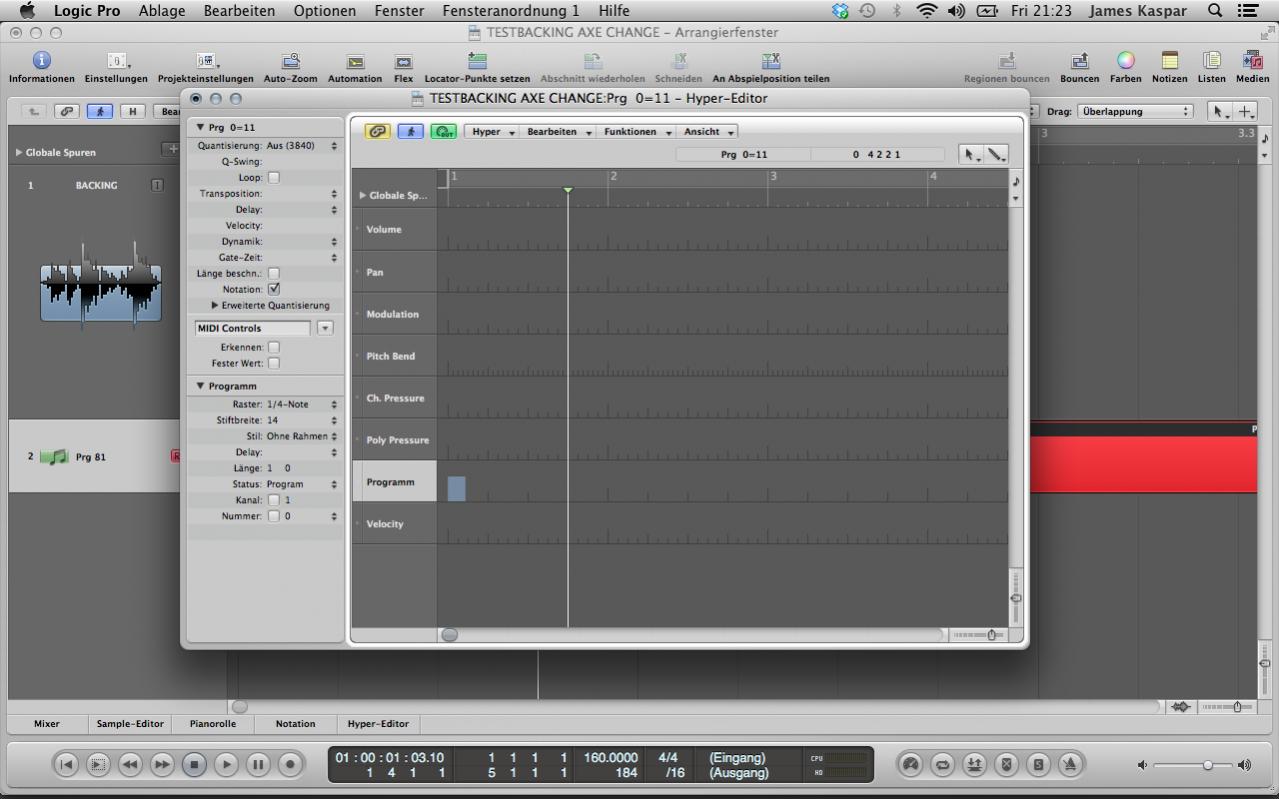1279x799 pixels.
Task: Click Hyper-Editor vertical zoom slider
Action: pos(1016,597)
